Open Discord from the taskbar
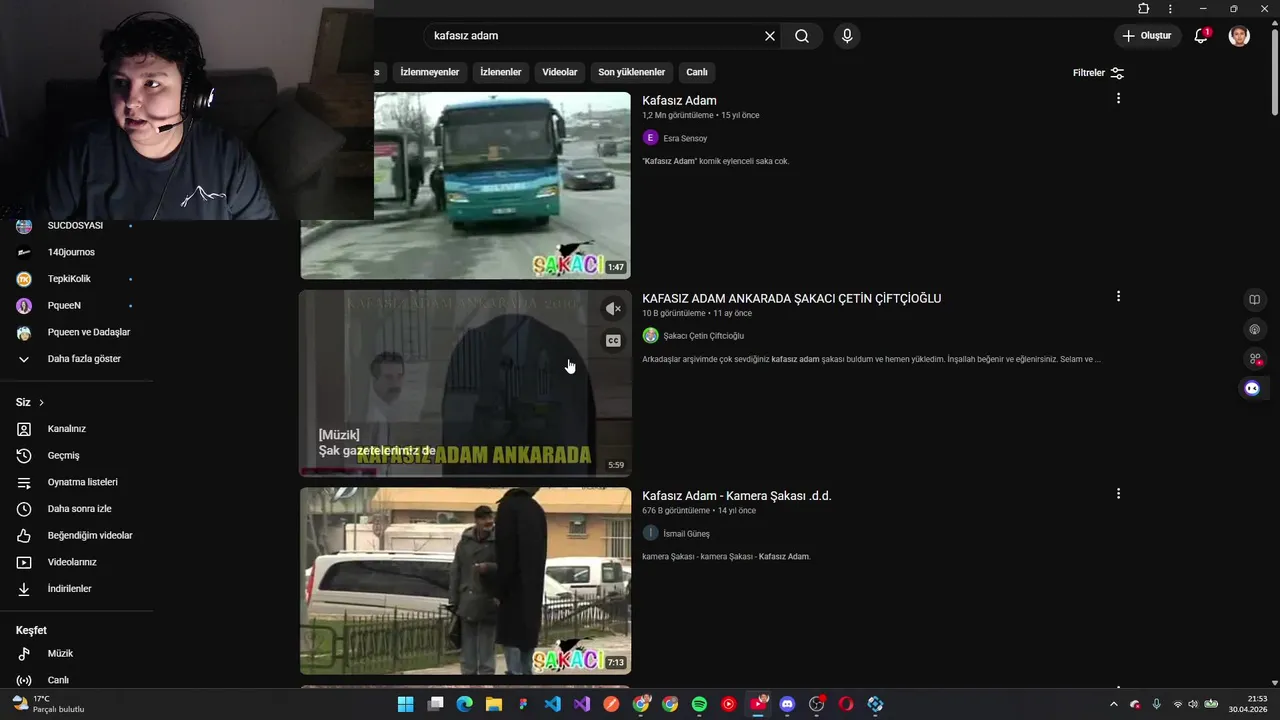 [787, 704]
